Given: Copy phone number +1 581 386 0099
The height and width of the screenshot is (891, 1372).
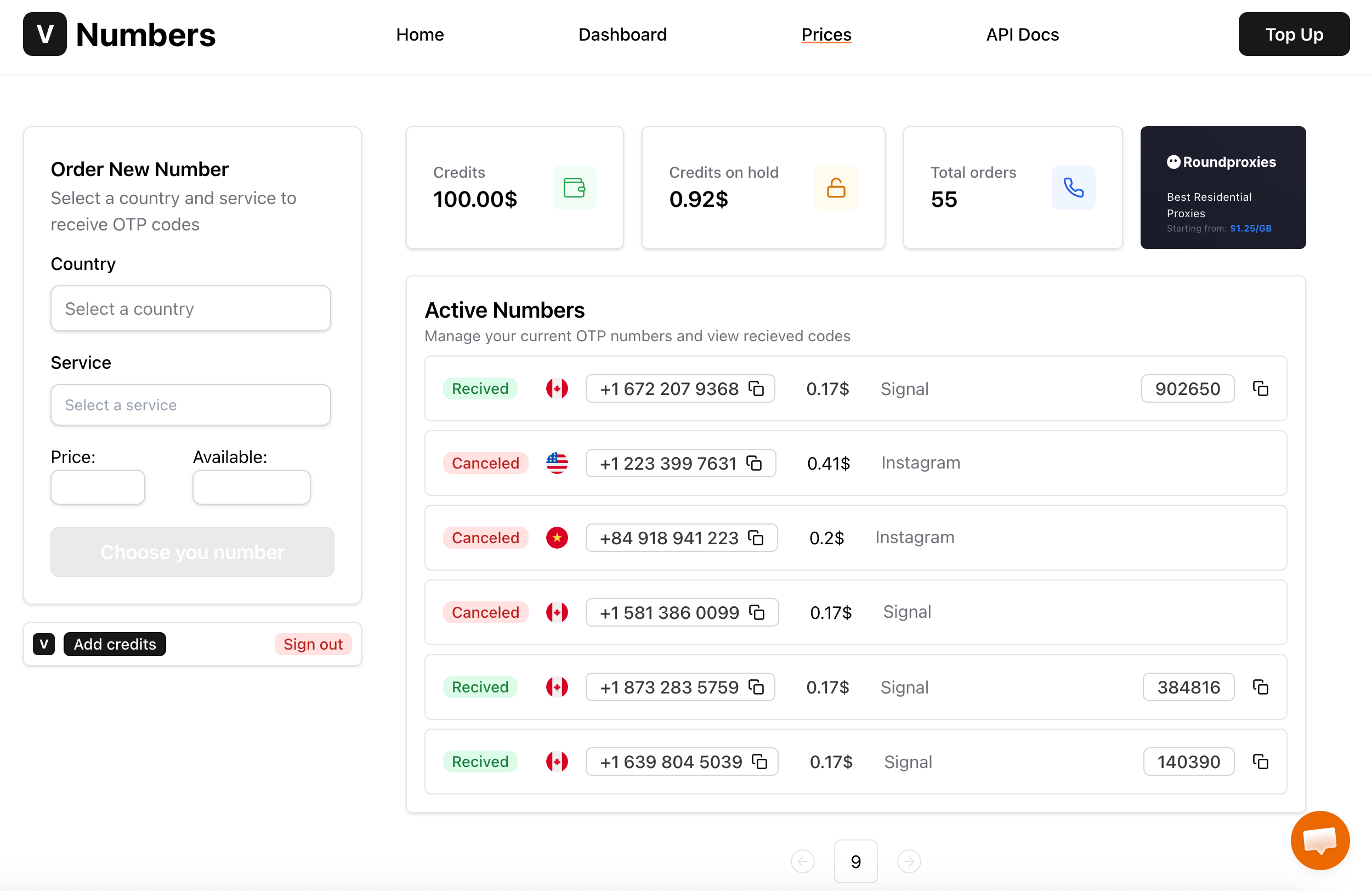Looking at the screenshot, I should (x=757, y=611).
